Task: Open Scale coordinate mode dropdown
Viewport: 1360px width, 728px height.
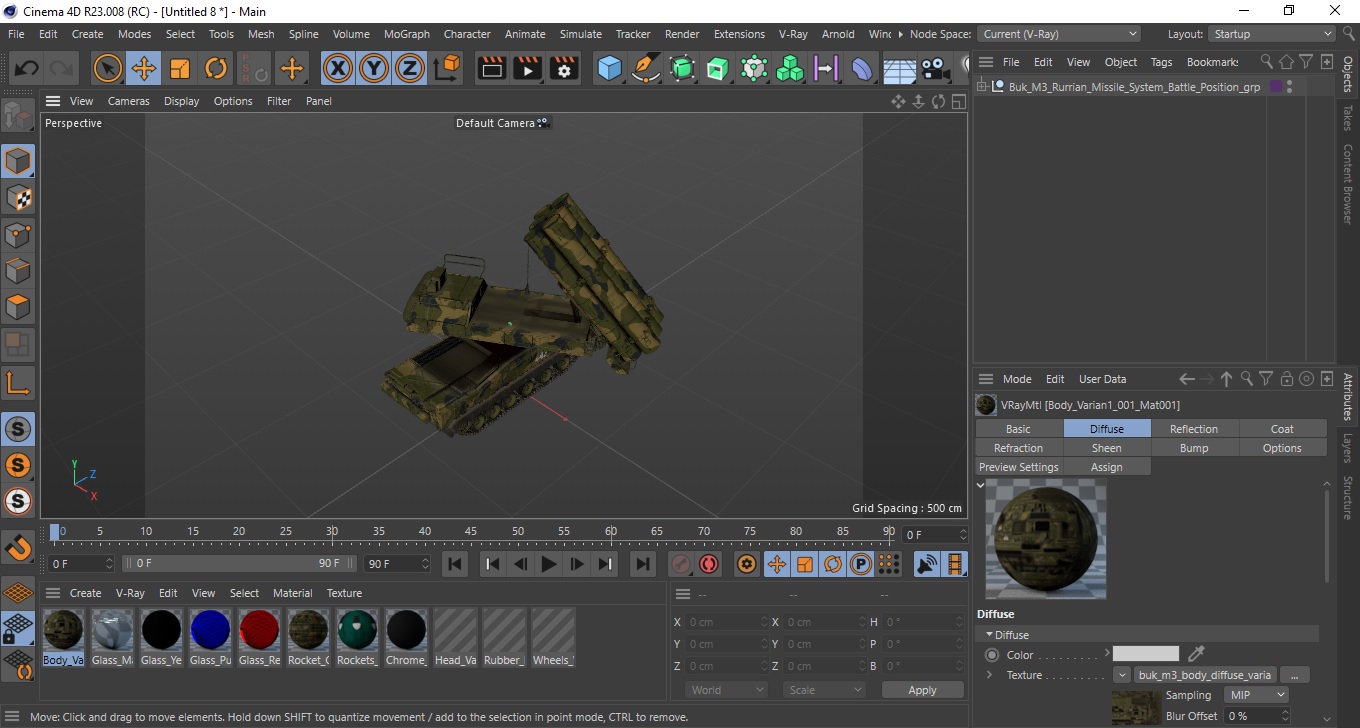Action: [824, 690]
